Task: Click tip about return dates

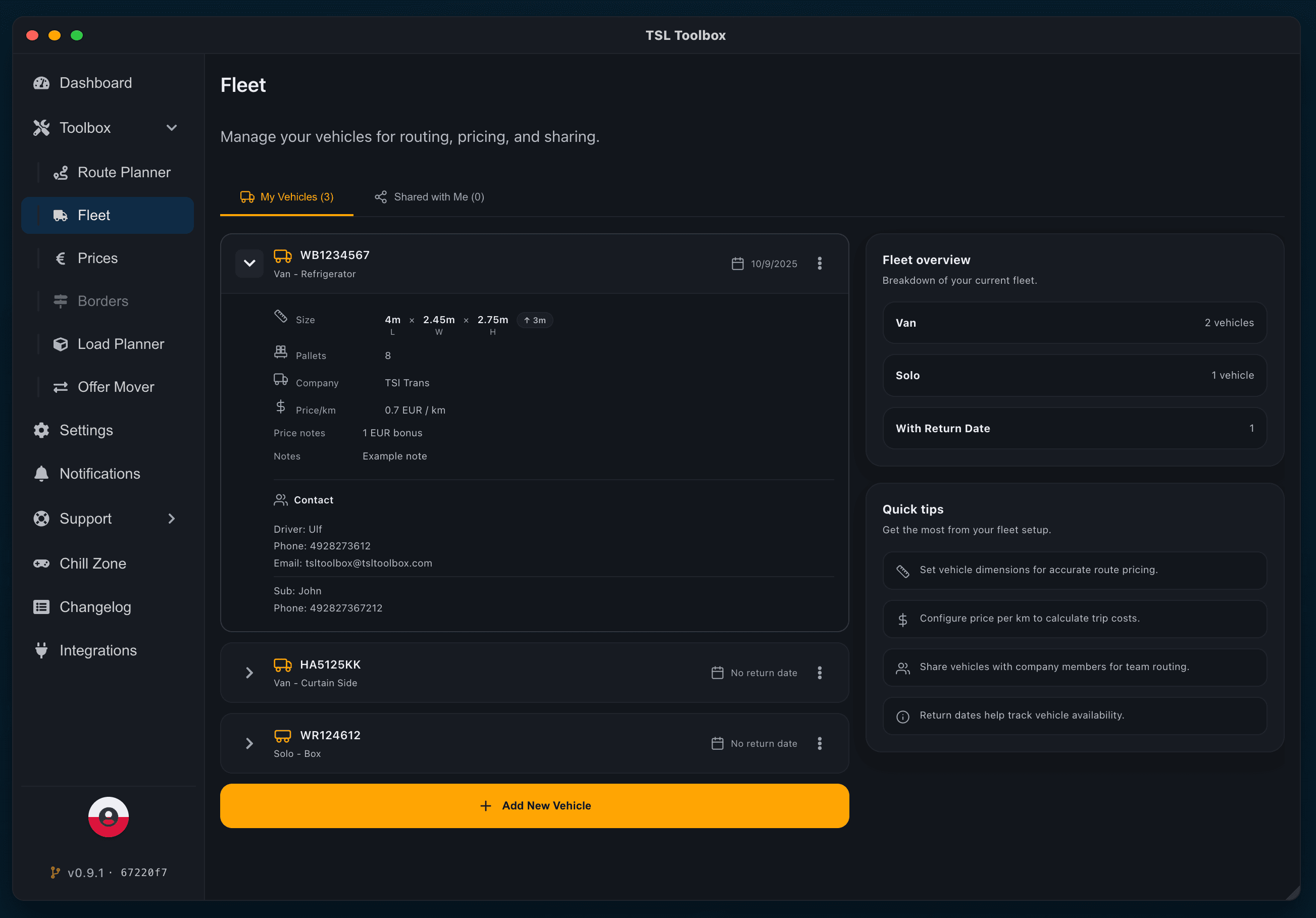Action: pyautogui.click(x=1074, y=716)
